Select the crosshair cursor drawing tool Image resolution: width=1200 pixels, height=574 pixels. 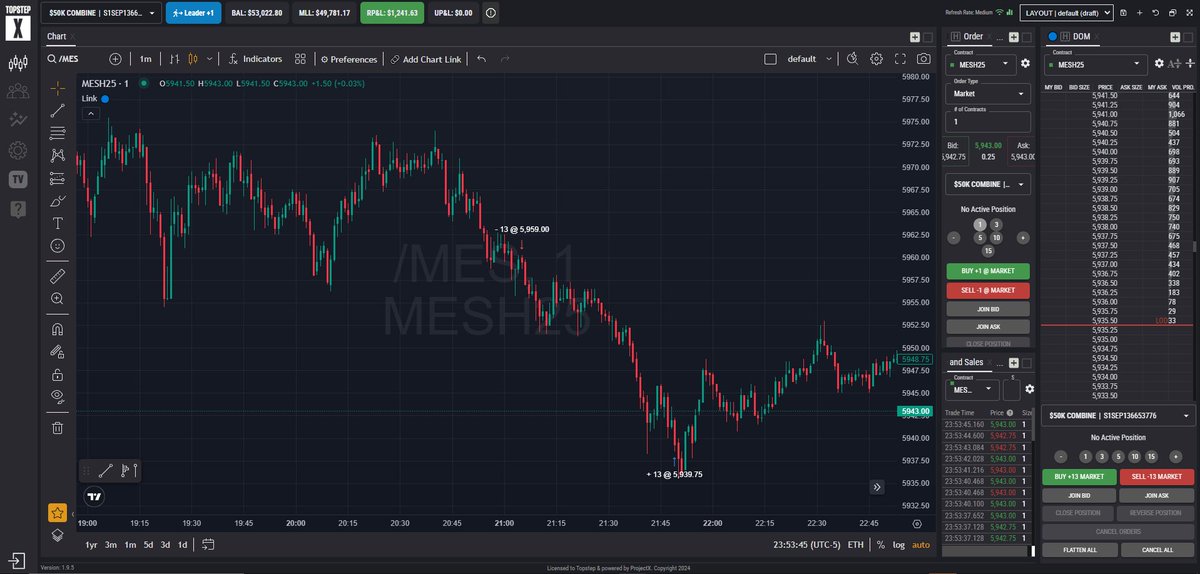(x=57, y=88)
